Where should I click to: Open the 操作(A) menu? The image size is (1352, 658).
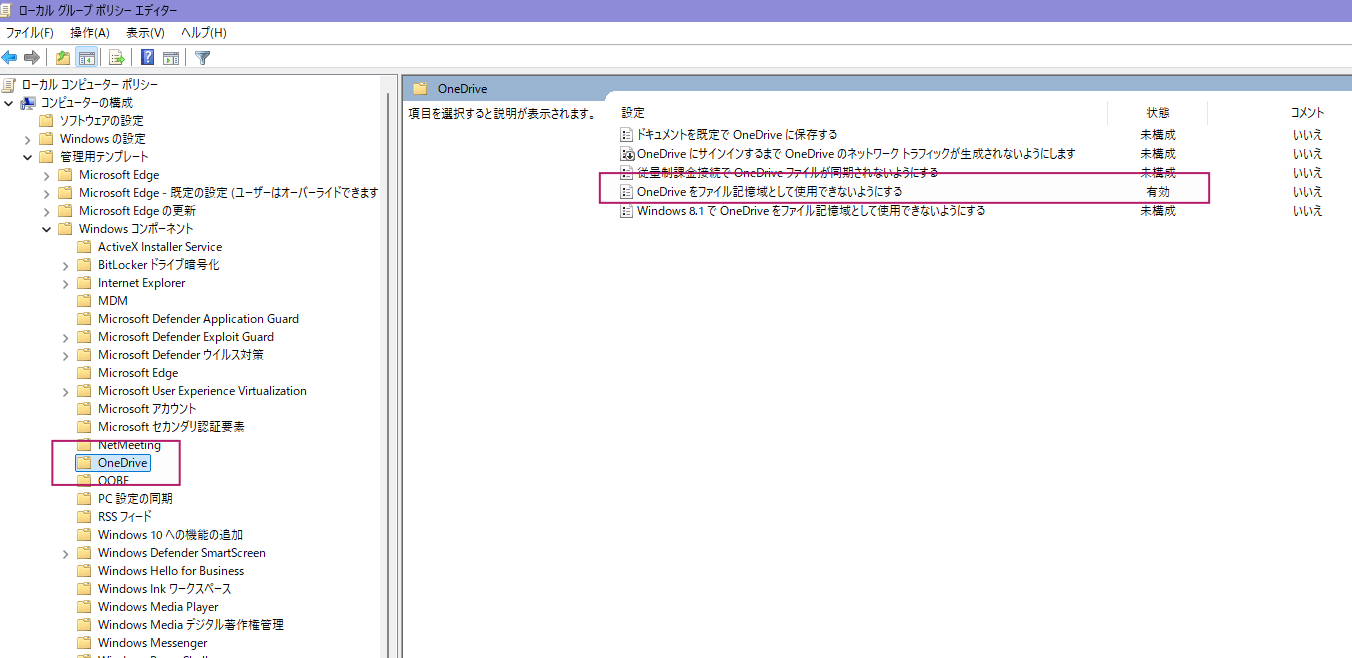click(90, 33)
